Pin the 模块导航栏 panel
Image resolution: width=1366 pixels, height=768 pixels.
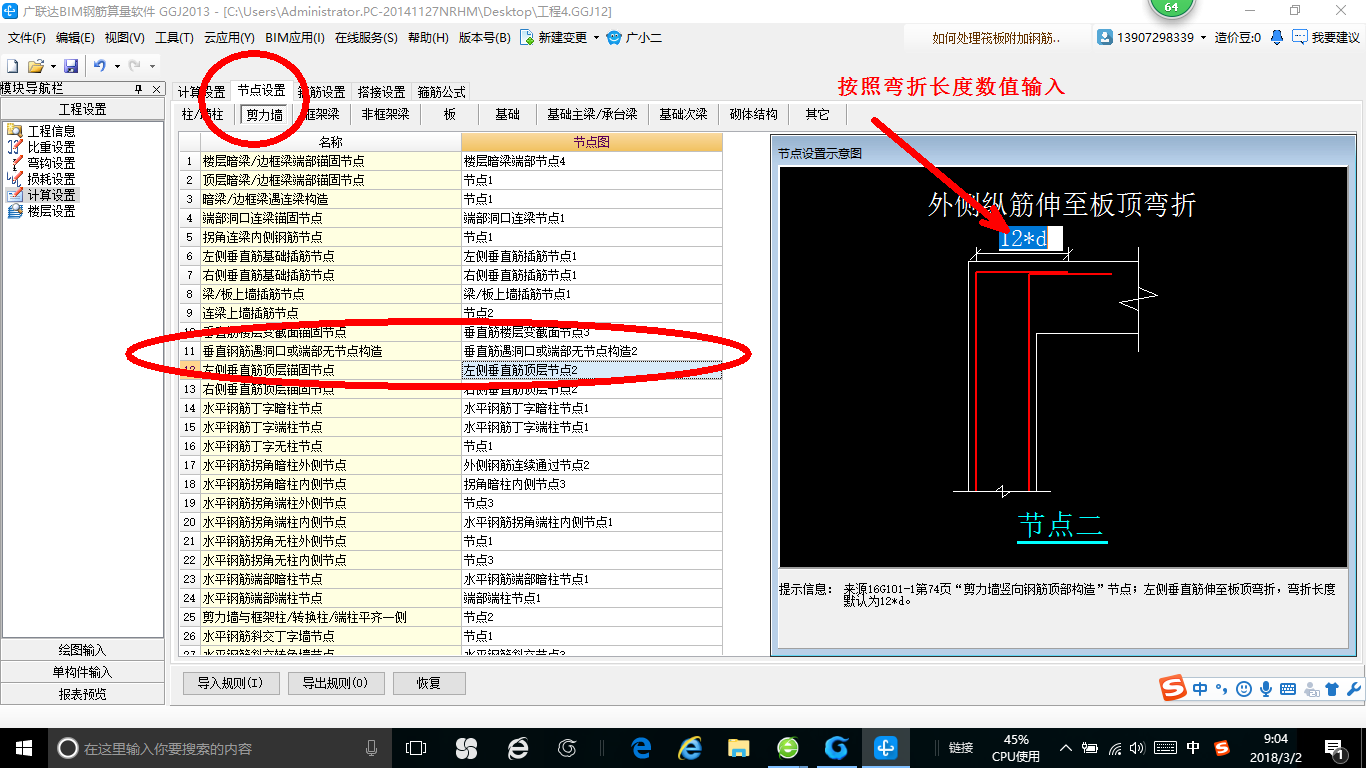click(x=139, y=89)
